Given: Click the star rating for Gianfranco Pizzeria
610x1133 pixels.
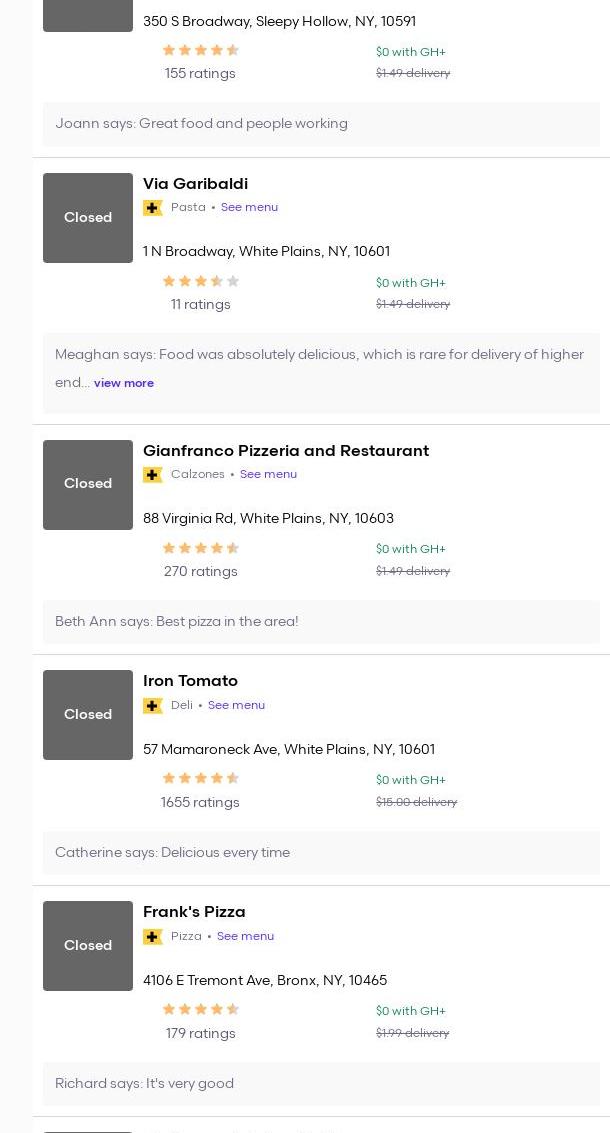Looking at the screenshot, I should point(201,548).
